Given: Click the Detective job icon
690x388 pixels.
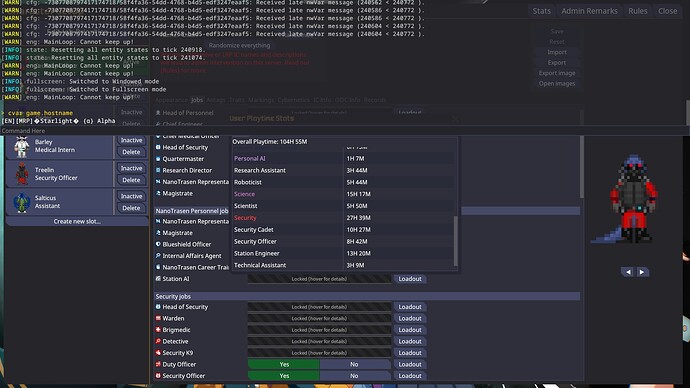Looking at the screenshot, I should (158, 341).
